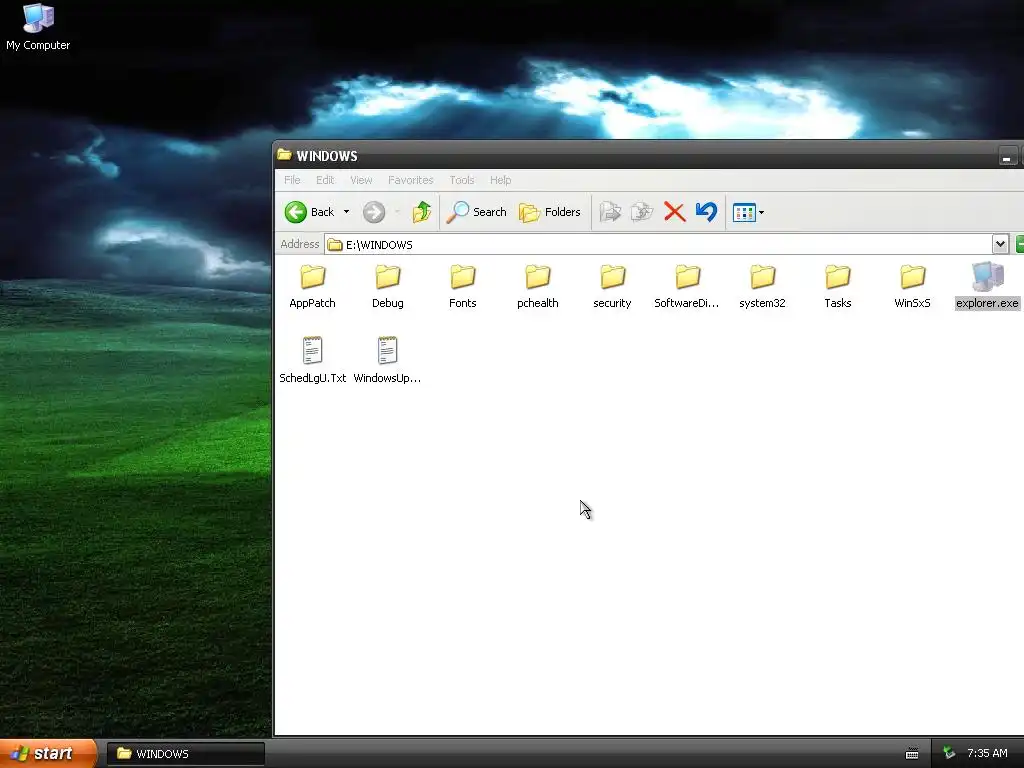Click the red Delete X icon
The height and width of the screenshot is (768, 1024).
pyautogui.click(x=675, y=212)
